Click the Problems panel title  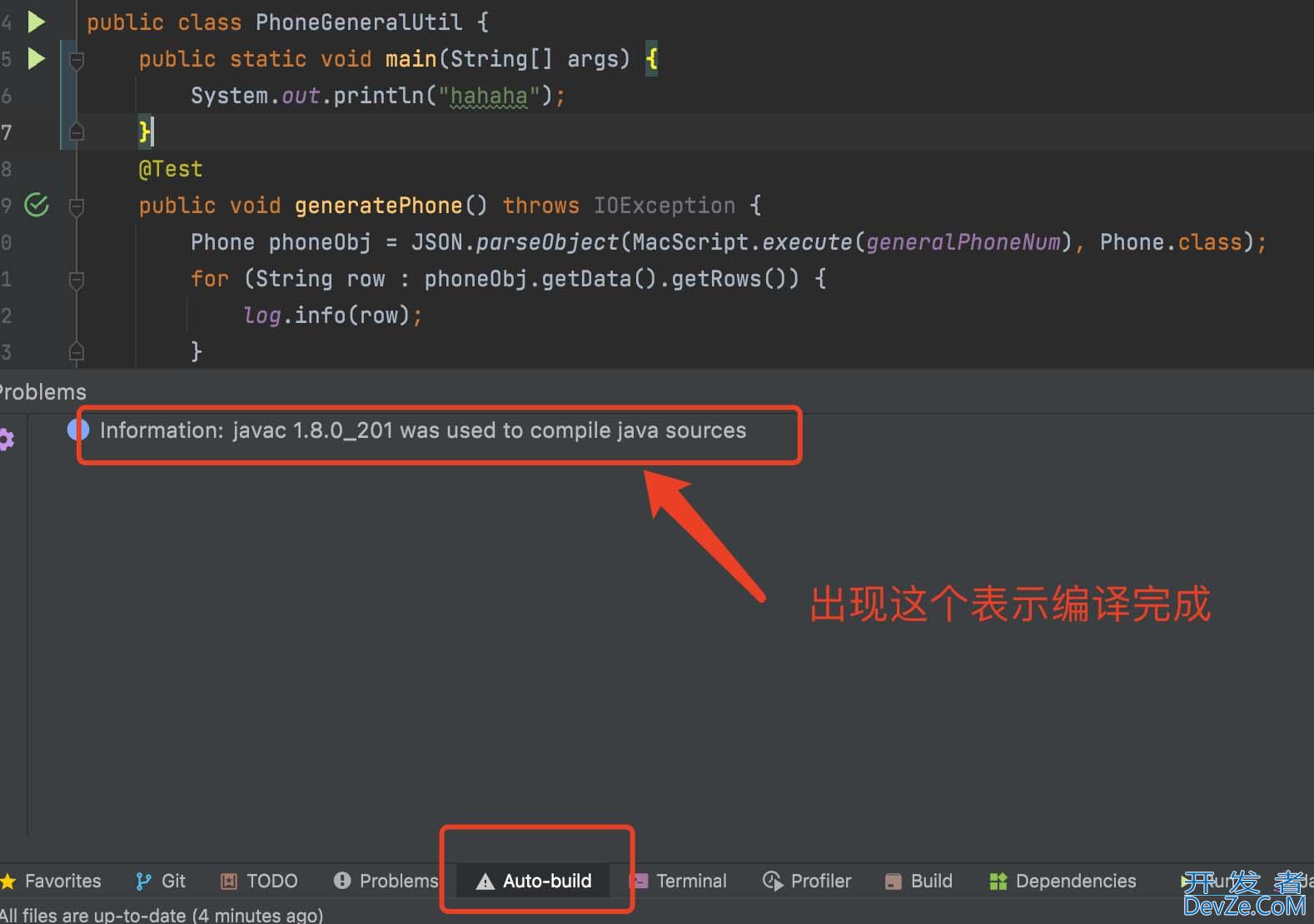click(43, 392)
